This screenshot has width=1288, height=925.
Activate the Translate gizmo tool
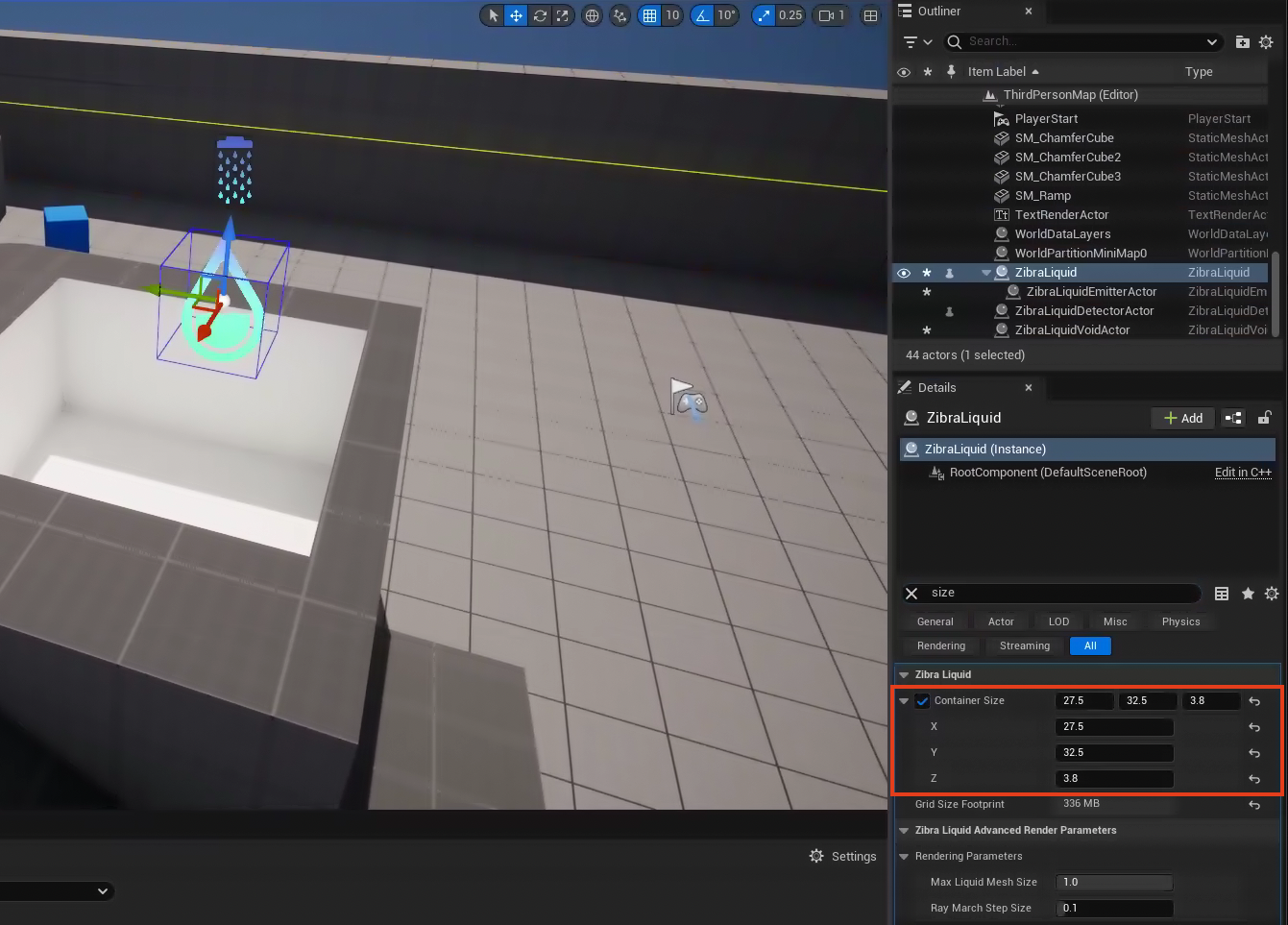click(516, 15)
